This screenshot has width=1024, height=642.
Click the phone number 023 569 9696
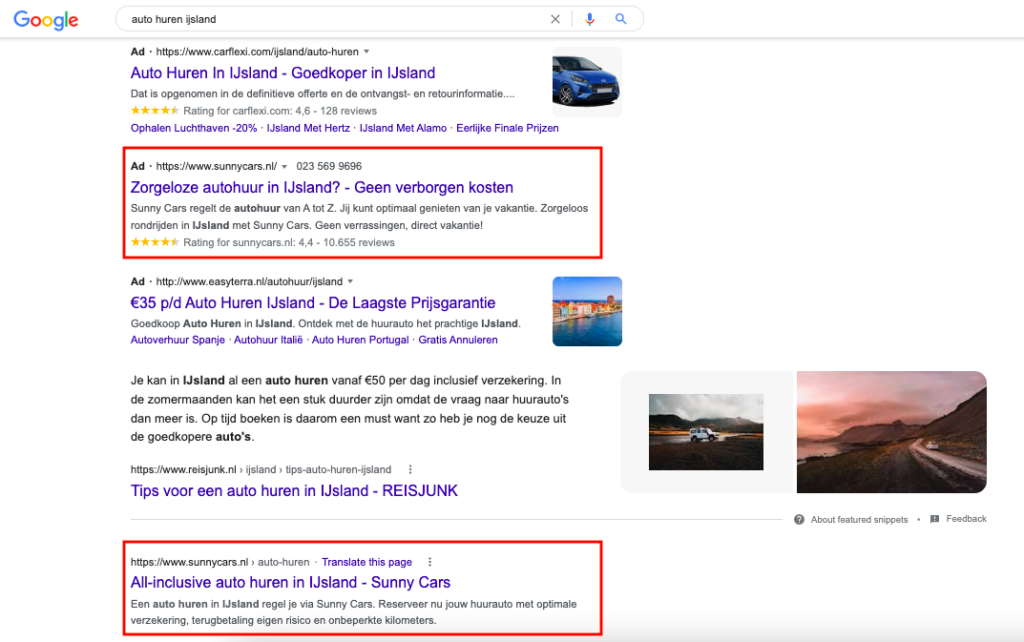click(329, 167)
